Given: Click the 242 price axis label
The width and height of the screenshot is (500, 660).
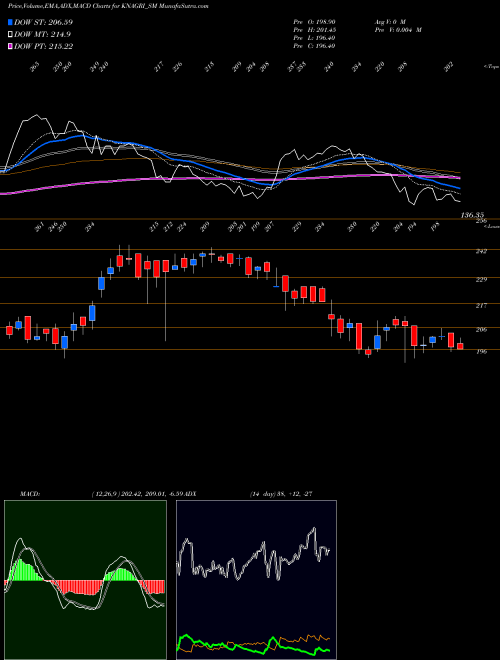Looking at the screenshot, I should pos(481,251).
